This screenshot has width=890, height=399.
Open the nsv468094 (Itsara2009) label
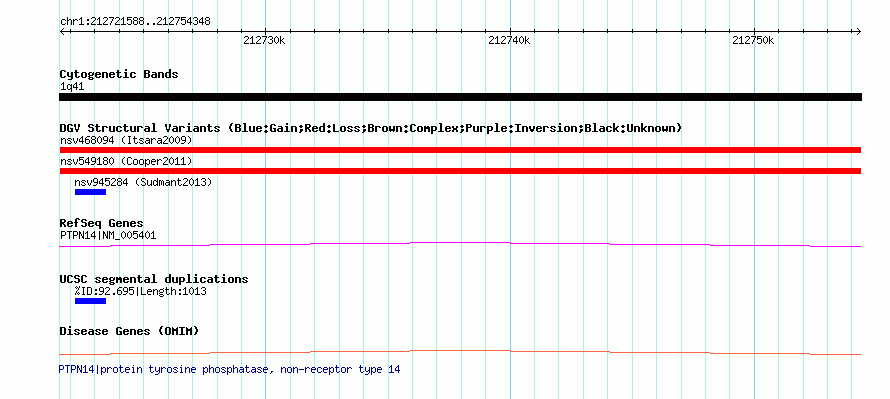click(126, 140)
